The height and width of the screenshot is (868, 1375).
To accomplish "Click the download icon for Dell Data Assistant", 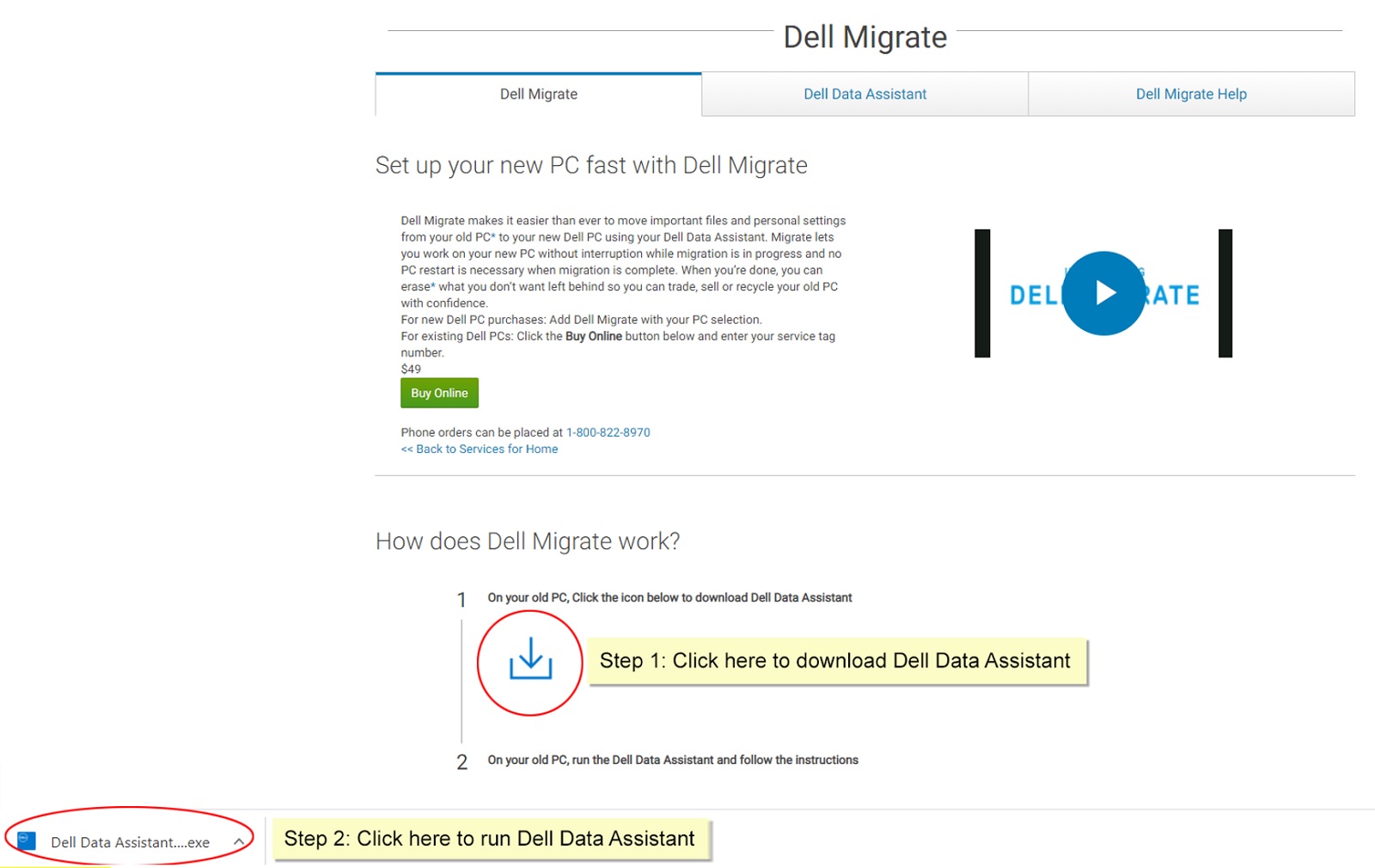I will tap(529, 662).
